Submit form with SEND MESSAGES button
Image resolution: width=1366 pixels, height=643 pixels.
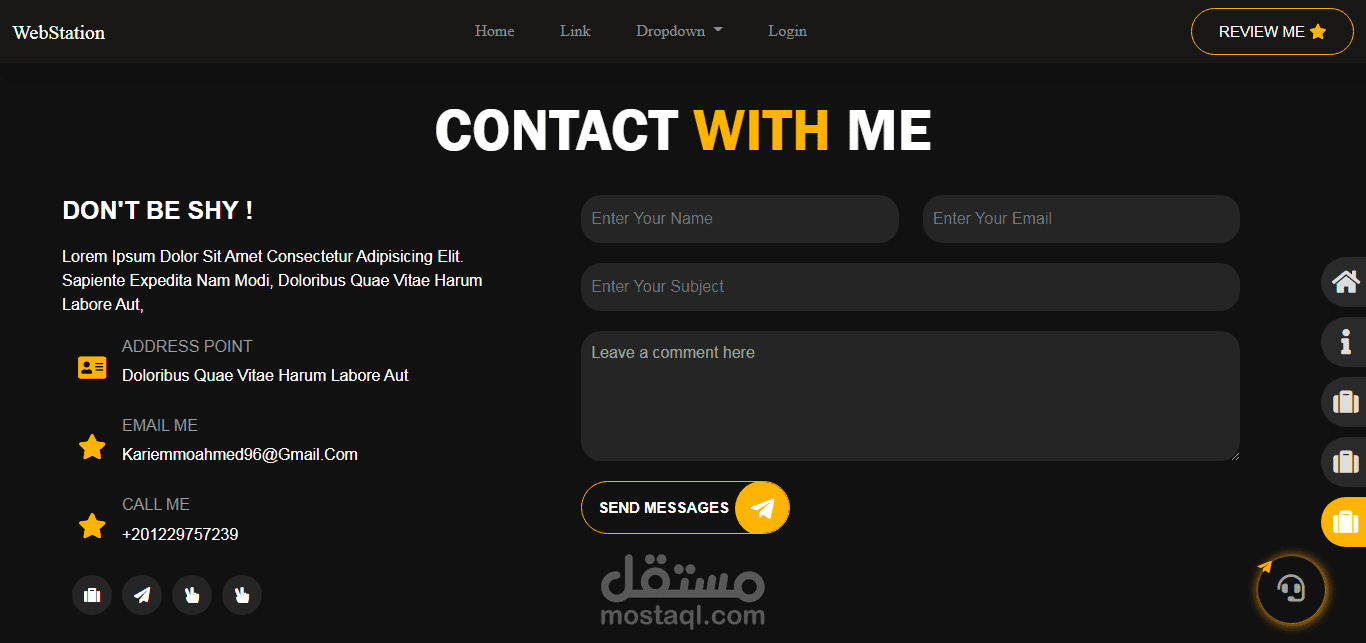point(685,508)
